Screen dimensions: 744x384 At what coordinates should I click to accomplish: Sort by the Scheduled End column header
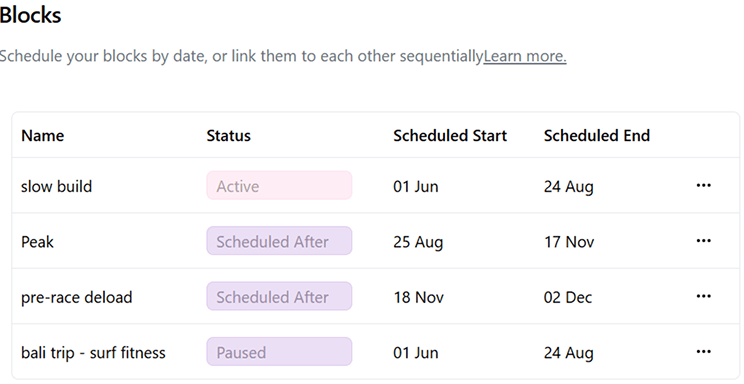(596, 136)
